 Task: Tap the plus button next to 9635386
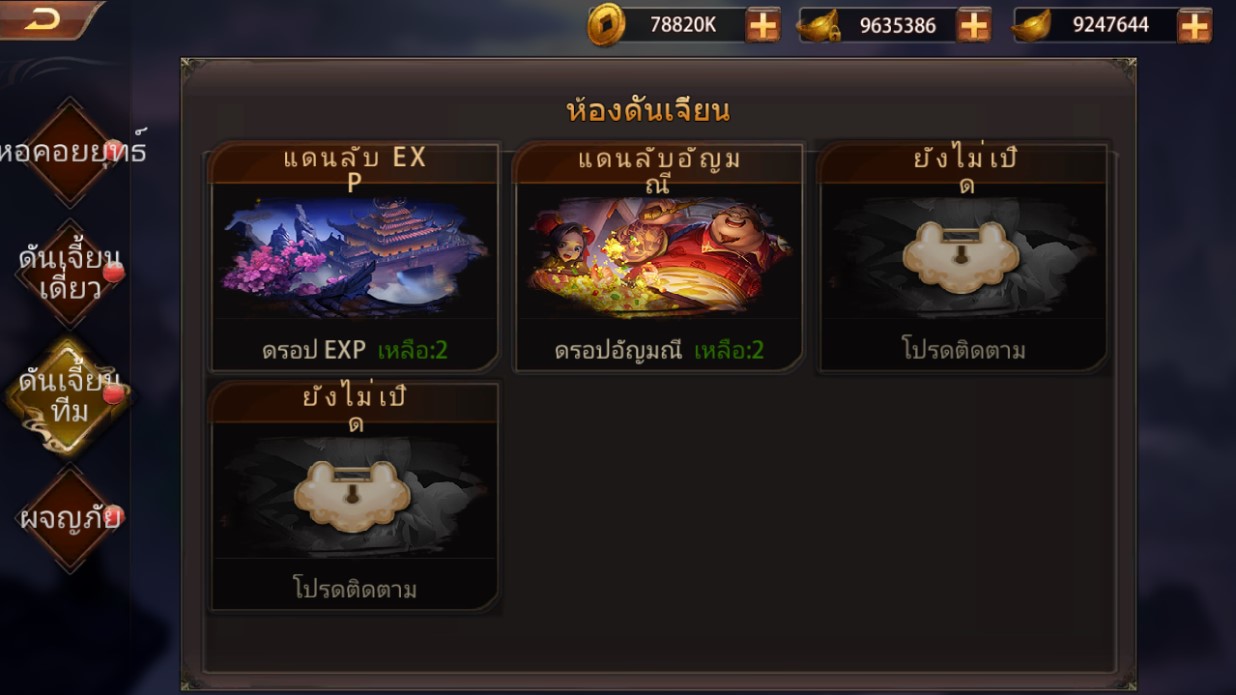[x=973, y=25]
